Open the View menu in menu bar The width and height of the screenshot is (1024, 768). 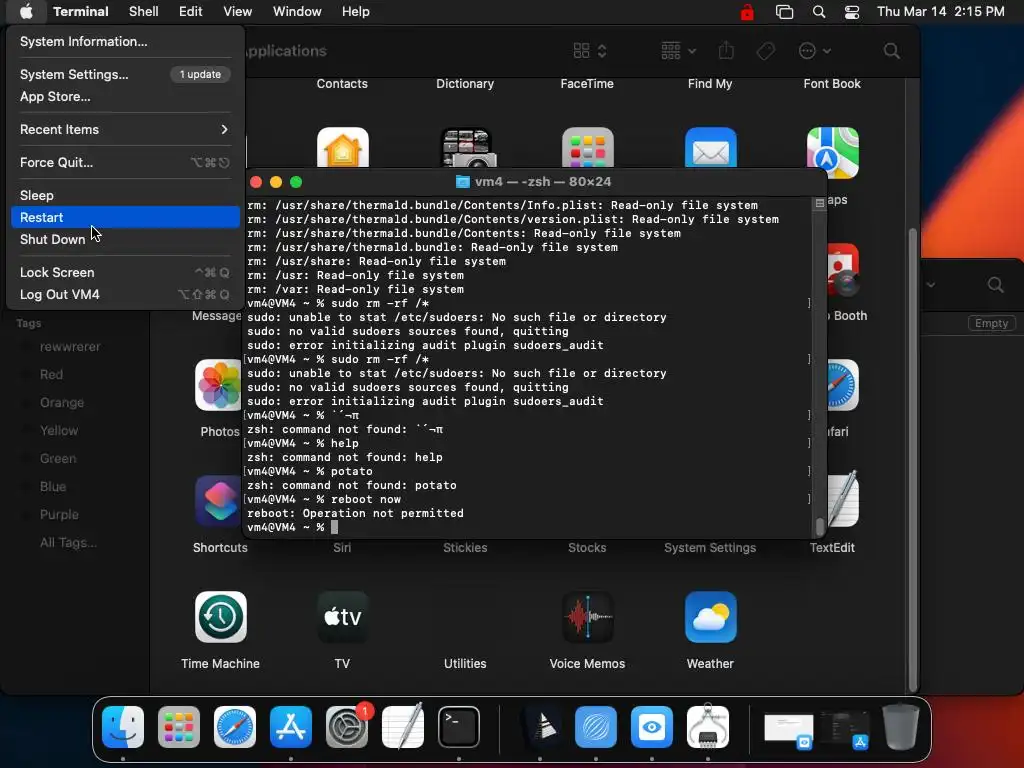click(238, 12)
